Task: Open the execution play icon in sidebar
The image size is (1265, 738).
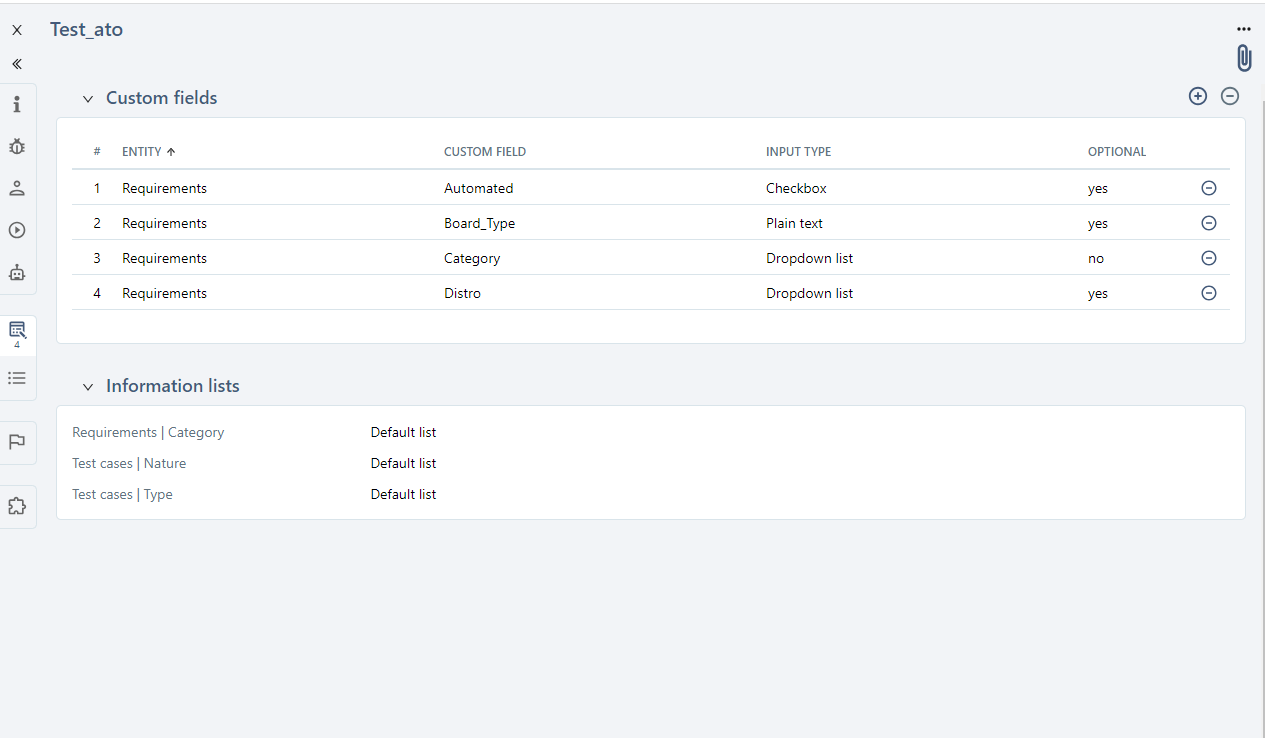Action: (17, 230)
